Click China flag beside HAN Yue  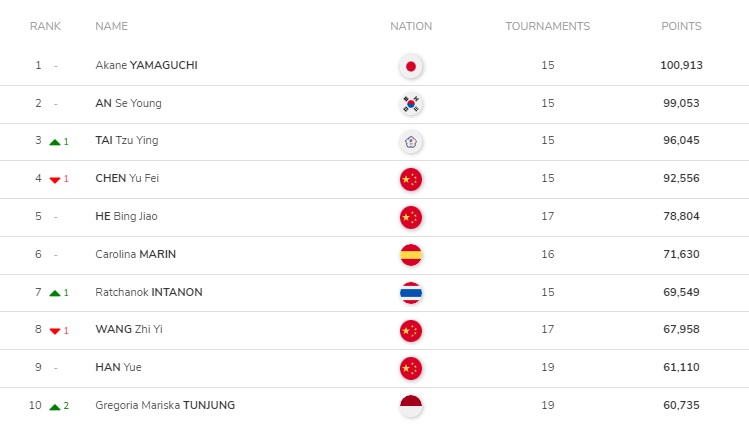pyautogui.click(x=411, y=368)
